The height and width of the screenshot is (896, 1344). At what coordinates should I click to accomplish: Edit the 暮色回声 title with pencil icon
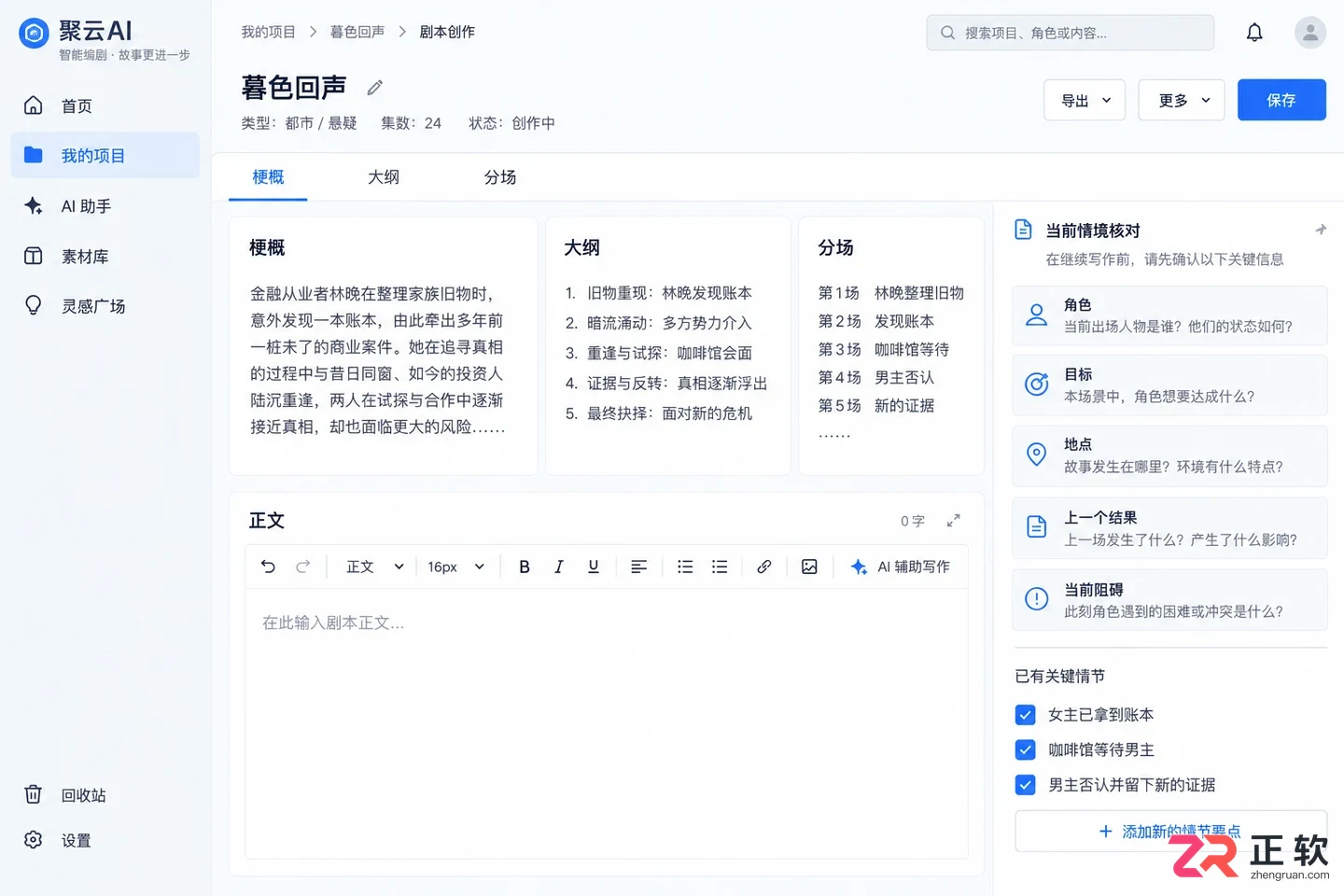coord(375,88)
